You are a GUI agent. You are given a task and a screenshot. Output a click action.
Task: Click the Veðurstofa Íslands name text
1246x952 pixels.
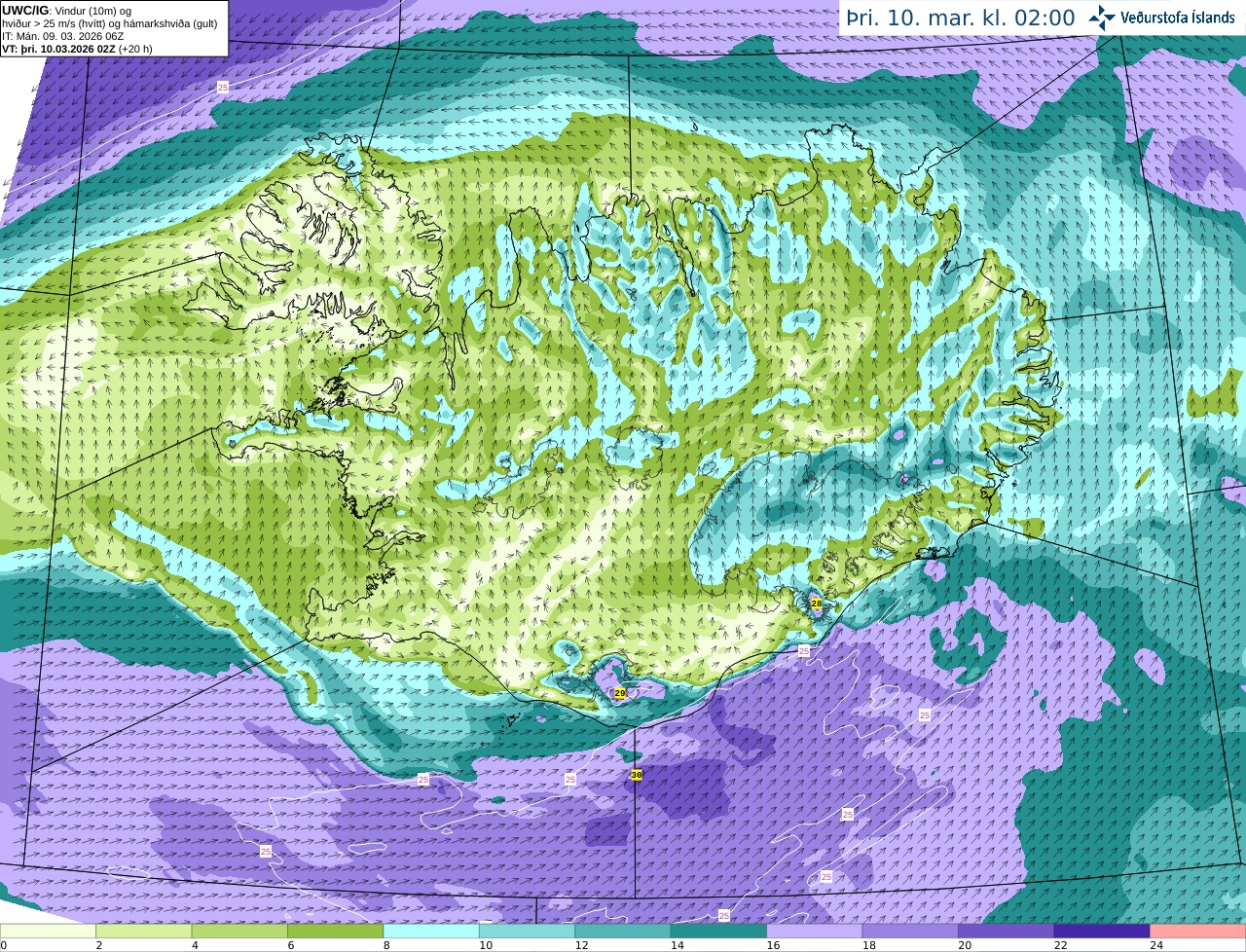(x=1178, y=18)
